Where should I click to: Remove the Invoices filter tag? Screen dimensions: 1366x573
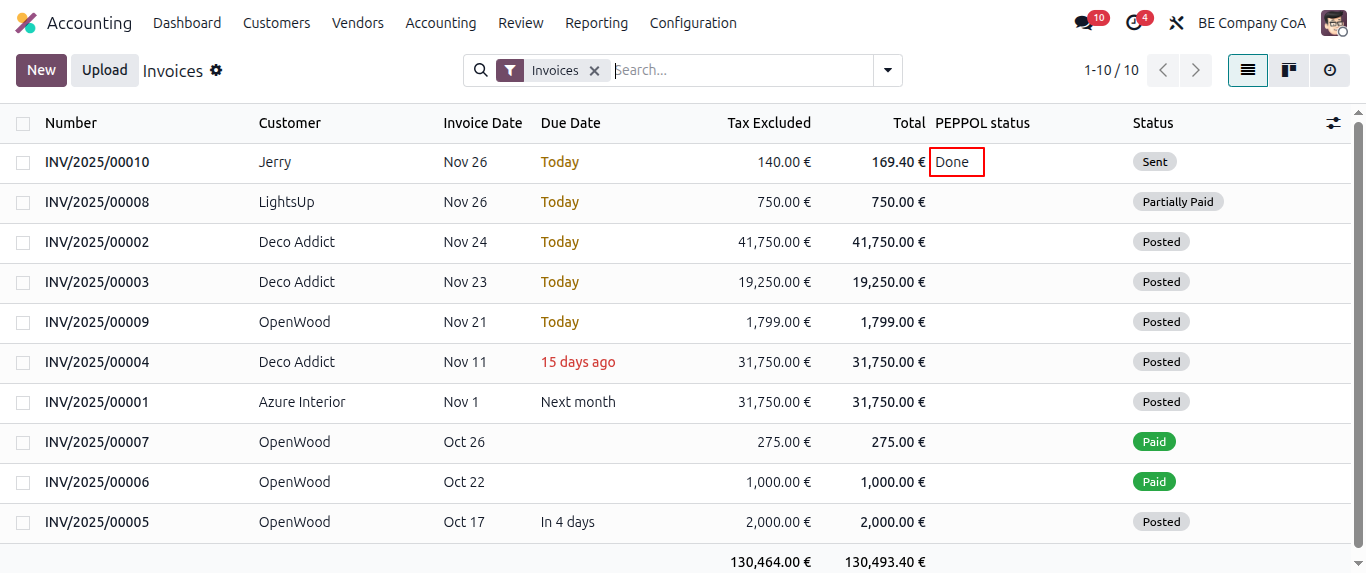click(594, 71)
